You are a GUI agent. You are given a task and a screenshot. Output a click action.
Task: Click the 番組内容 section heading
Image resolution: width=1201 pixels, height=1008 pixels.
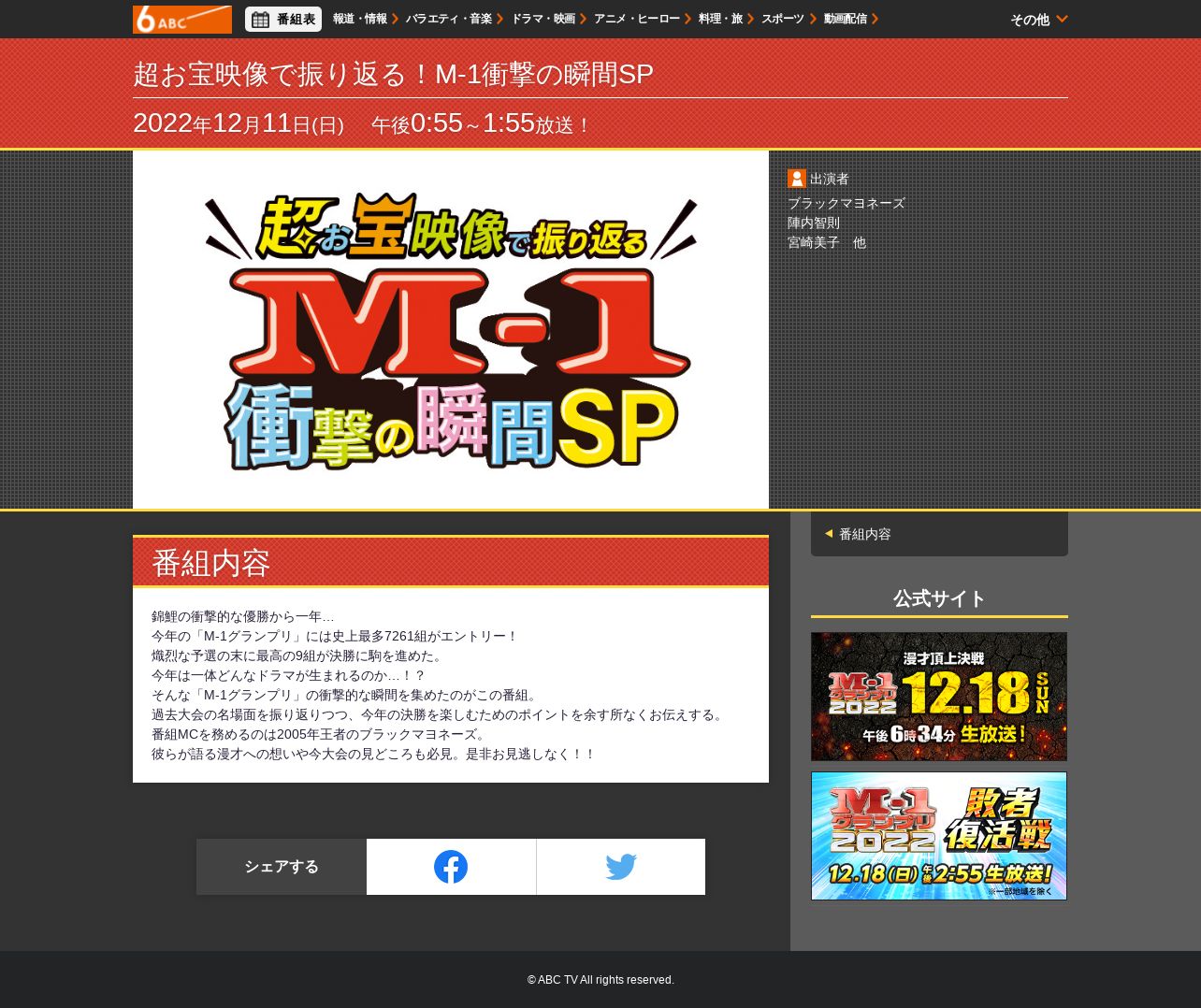(x=211, y=564)
